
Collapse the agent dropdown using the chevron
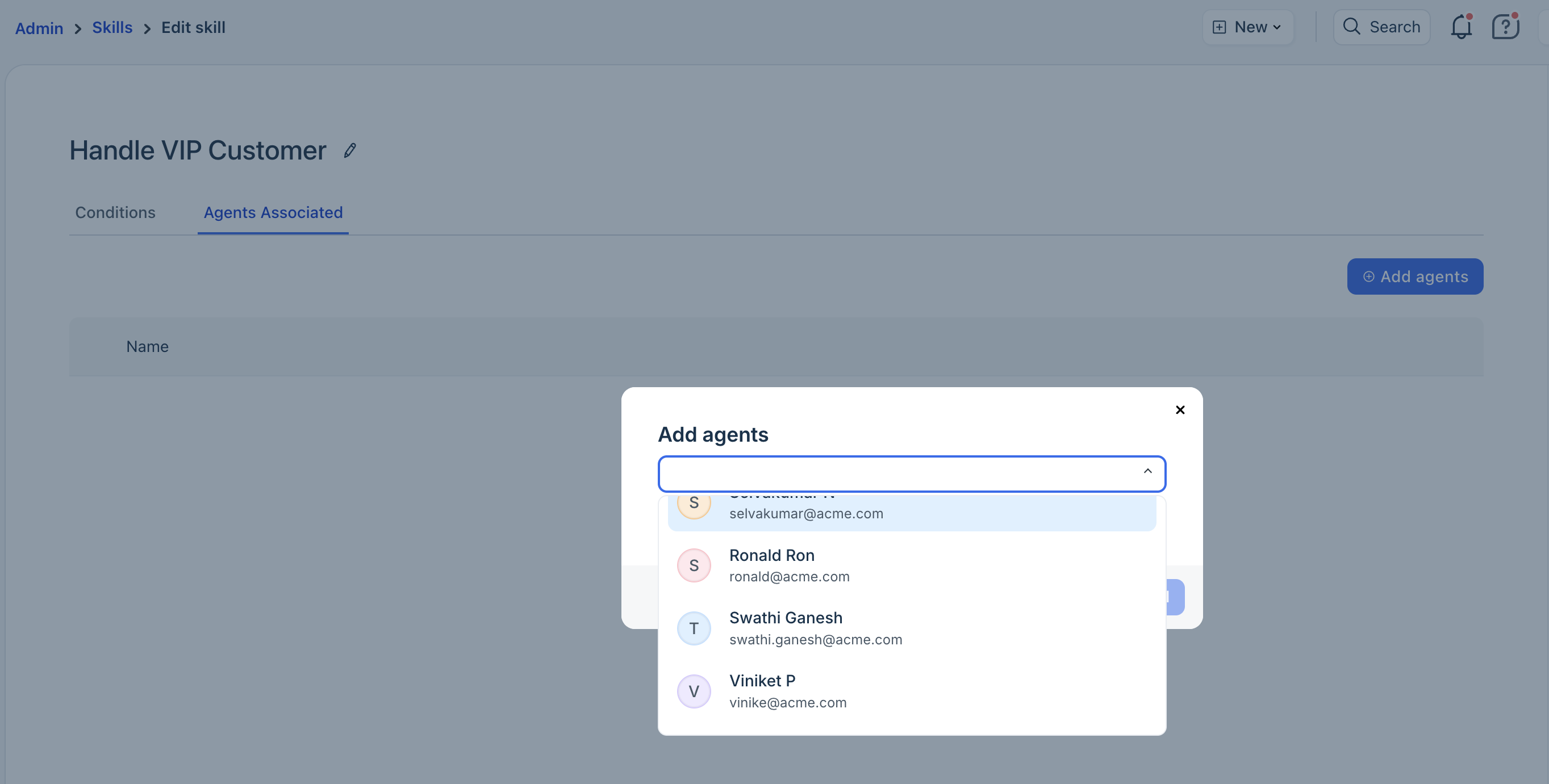click(x=1147, y=472)
